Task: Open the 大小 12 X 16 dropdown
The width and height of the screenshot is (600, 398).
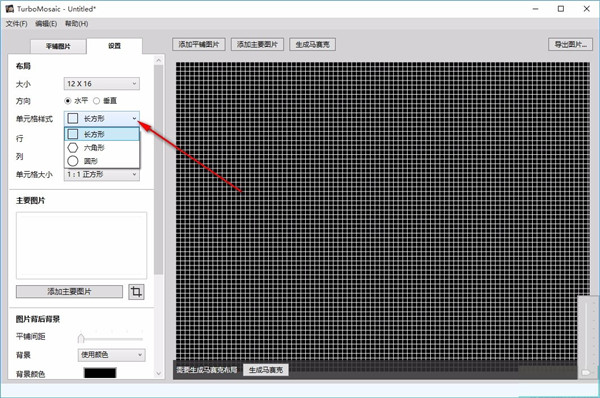Action: 102,84
